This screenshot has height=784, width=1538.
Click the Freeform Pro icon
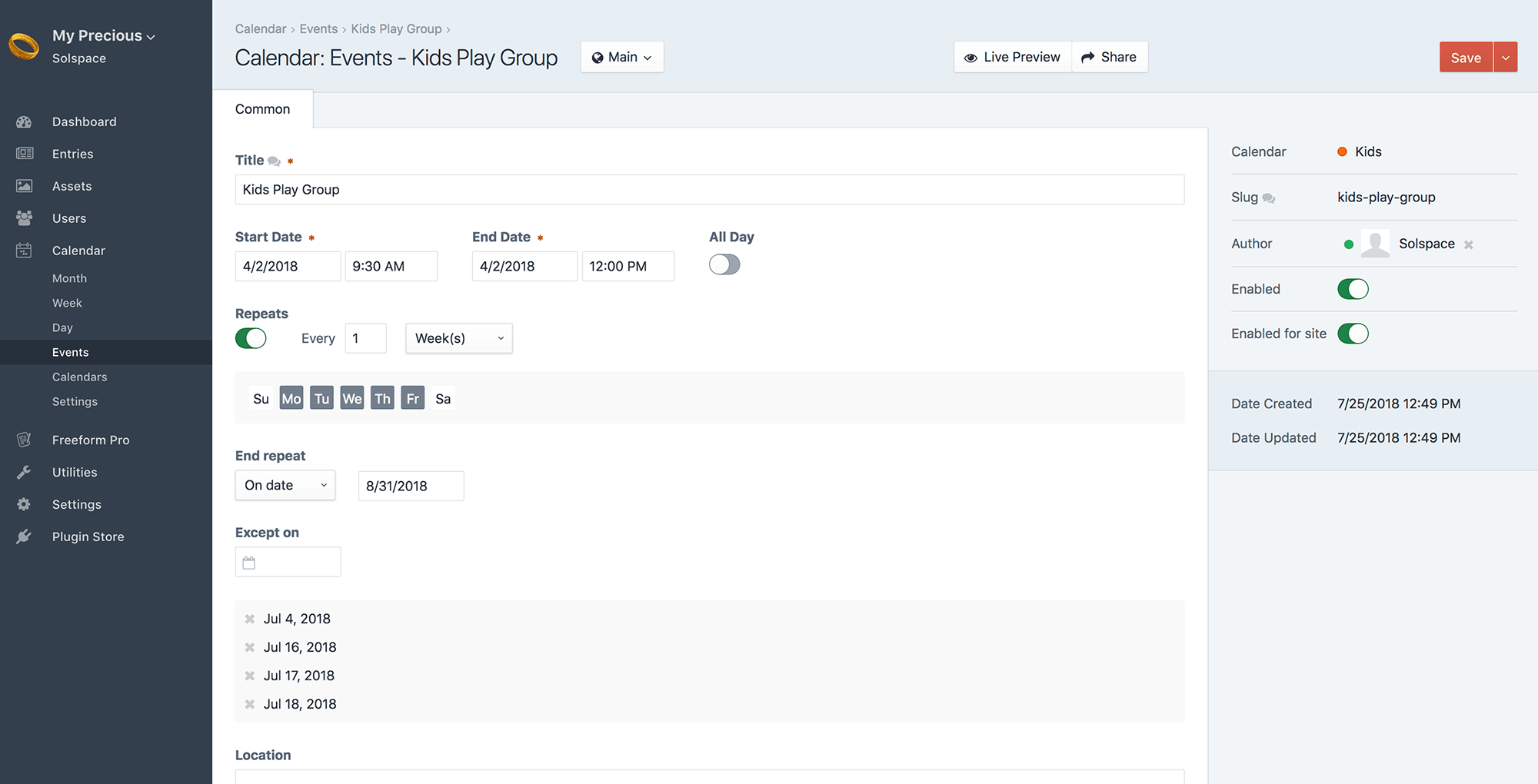tap(24, 440)
